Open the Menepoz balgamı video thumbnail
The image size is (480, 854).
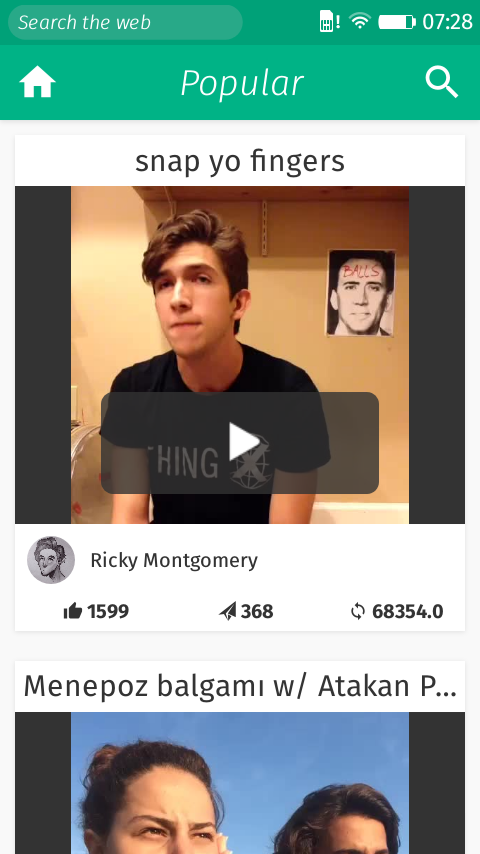(240, 783)
